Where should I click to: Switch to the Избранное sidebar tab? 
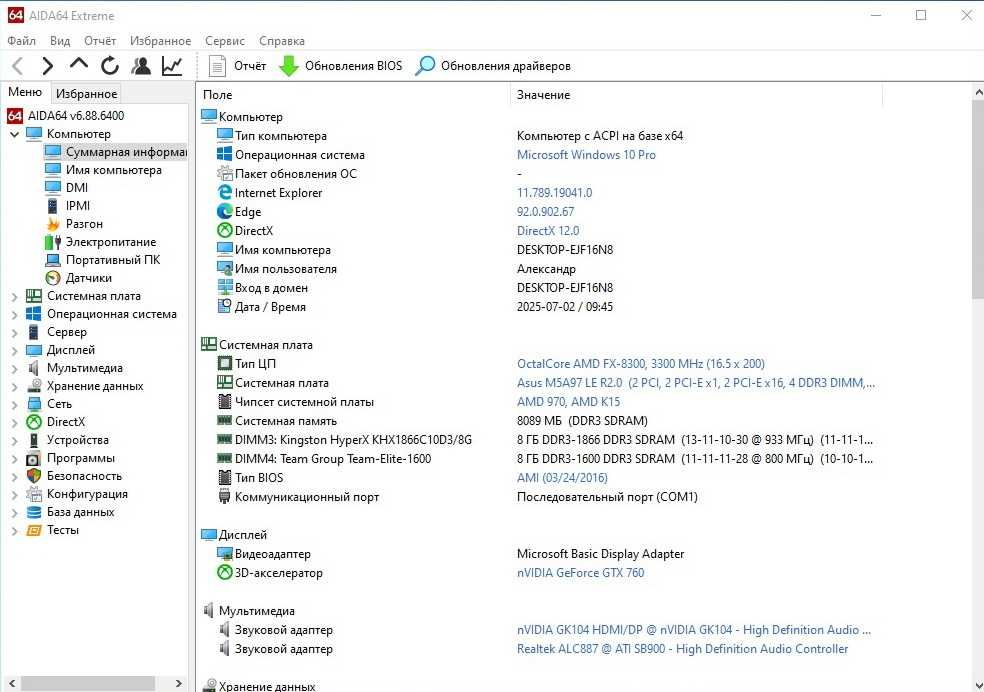point(87,93)
